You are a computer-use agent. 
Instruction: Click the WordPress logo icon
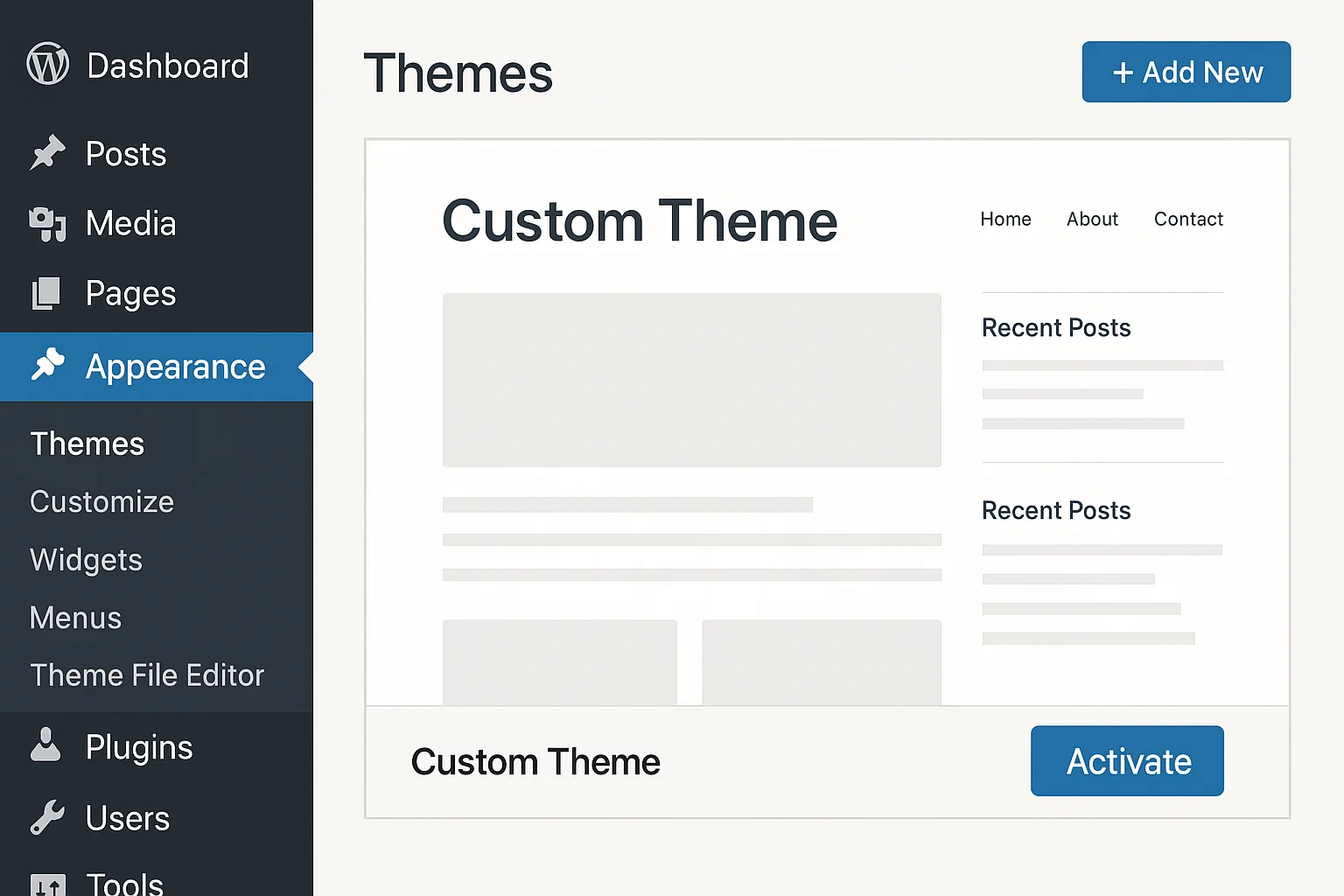point(47,65)
